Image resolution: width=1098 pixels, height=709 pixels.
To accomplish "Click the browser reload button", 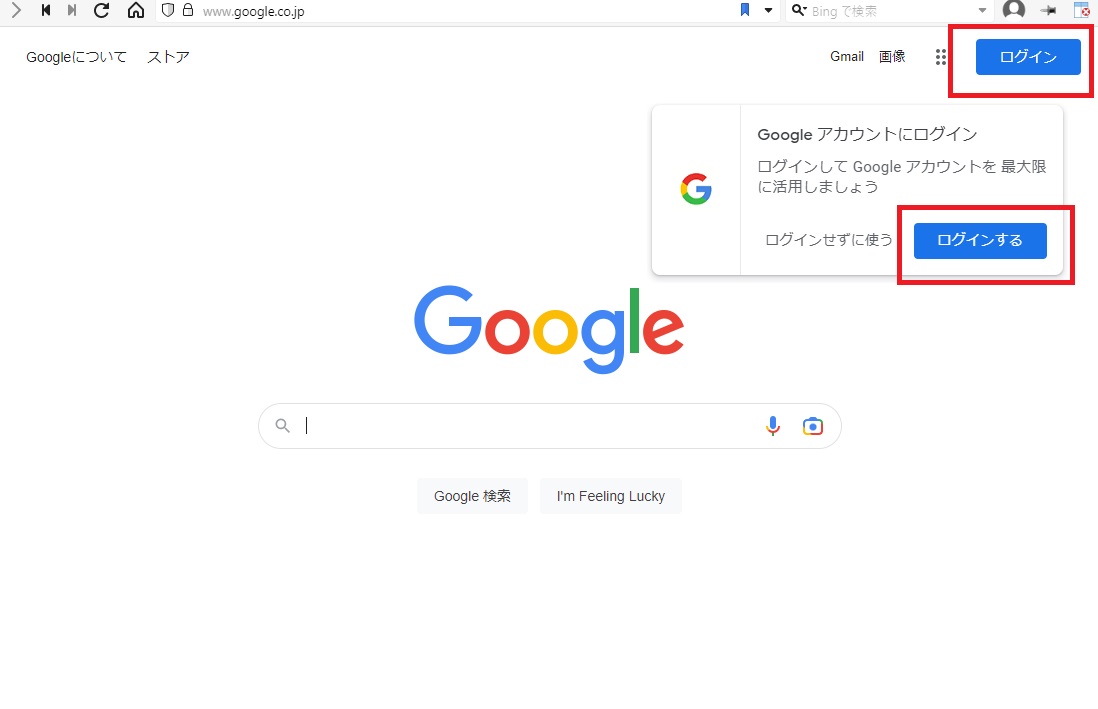I will (101, 11).
